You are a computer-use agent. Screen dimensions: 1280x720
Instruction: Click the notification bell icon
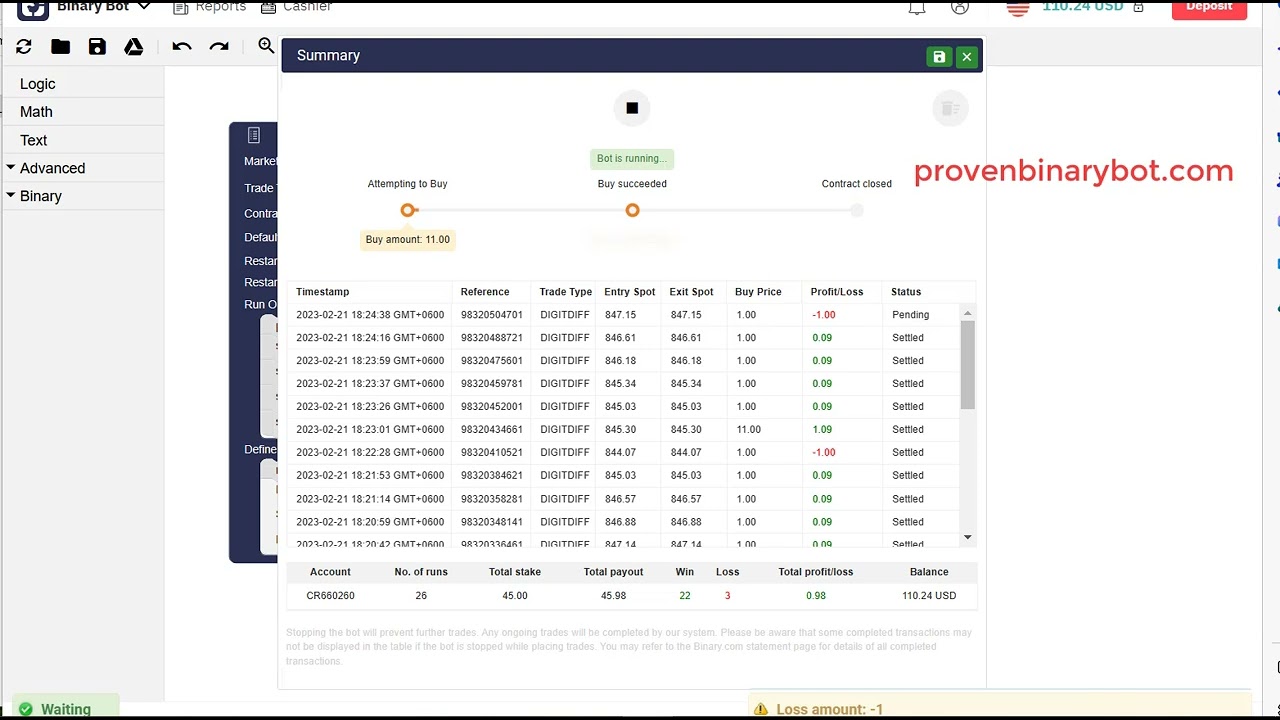point(916,7)
